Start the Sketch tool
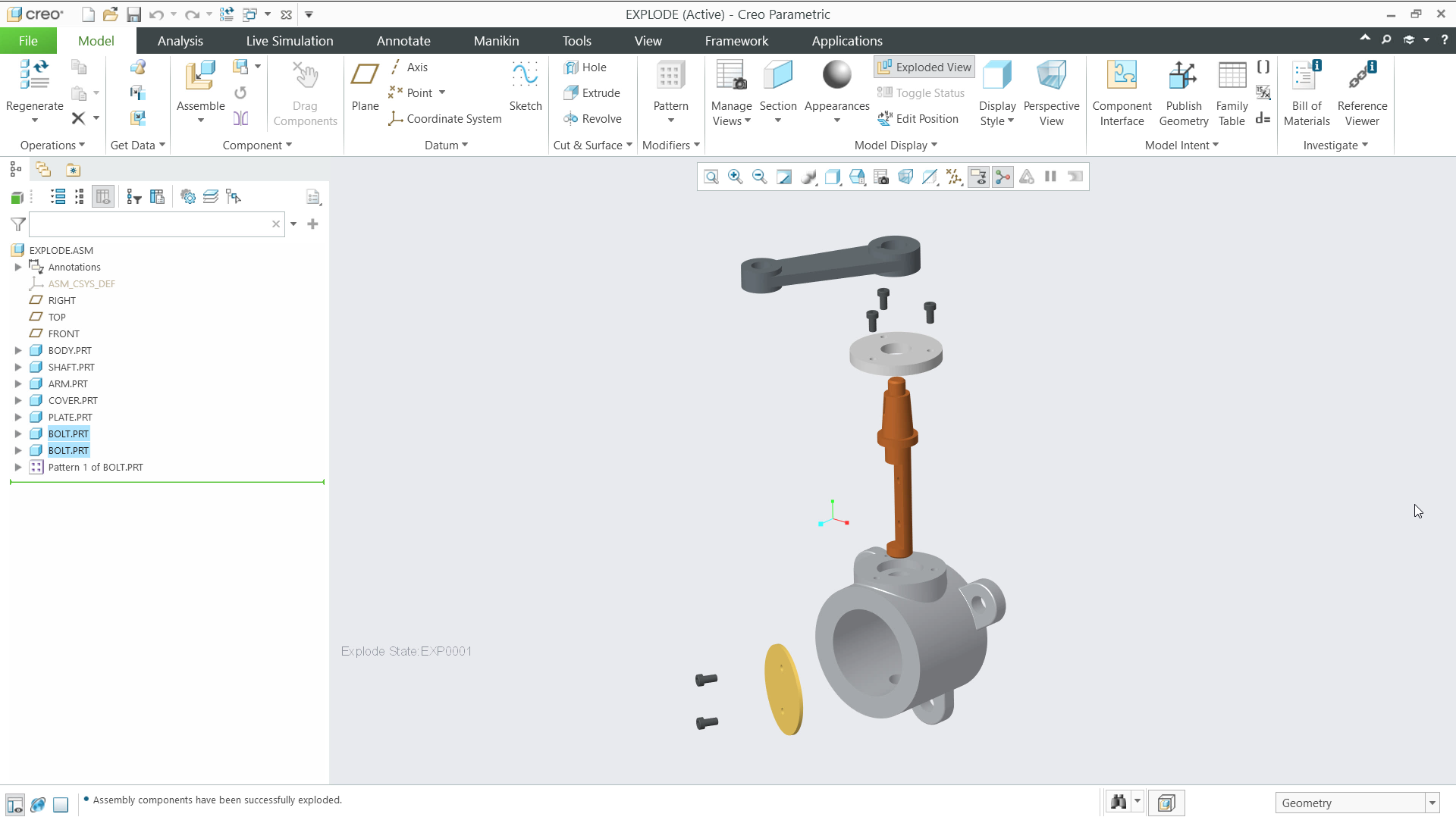 [x=525, y=86]
